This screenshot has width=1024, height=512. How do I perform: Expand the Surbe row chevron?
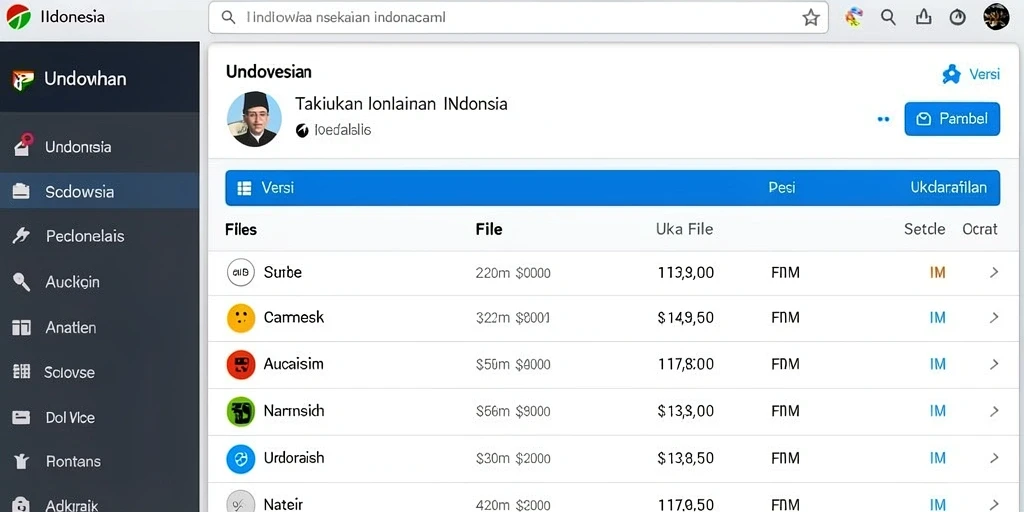[994, 272]
